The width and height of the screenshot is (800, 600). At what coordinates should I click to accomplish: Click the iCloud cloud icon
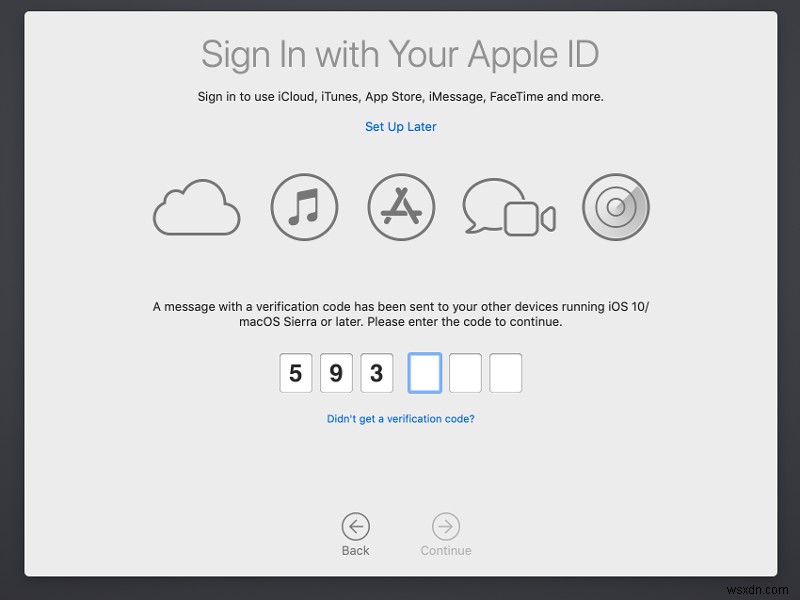pyautogui.click(x=196, y=207)
